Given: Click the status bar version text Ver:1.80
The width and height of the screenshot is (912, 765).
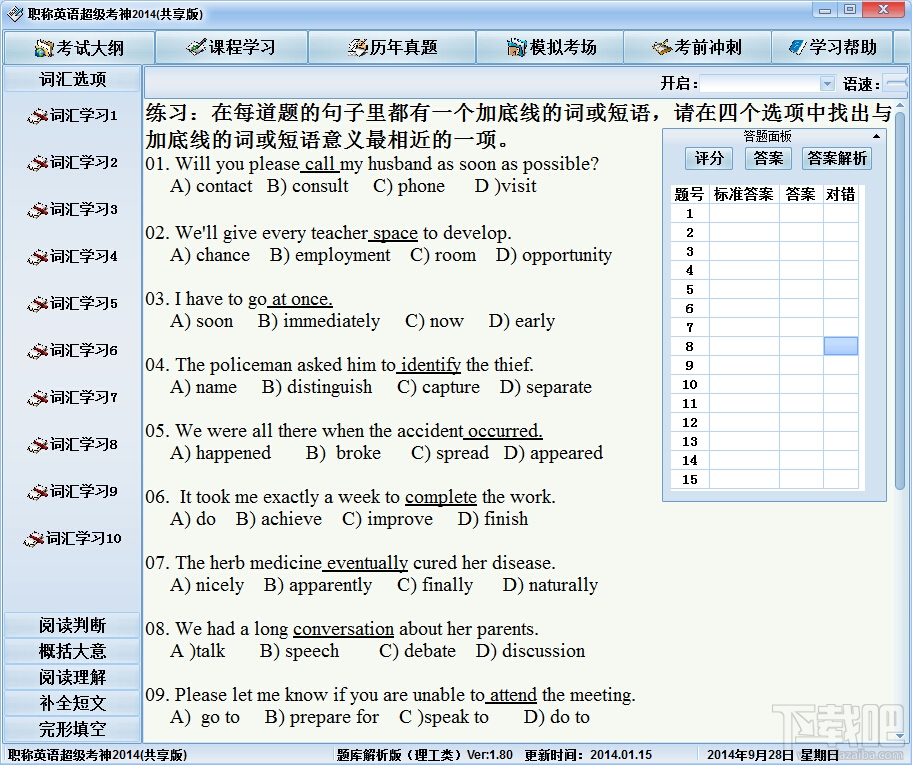Looking at the screenshot, I should (490, 755).
